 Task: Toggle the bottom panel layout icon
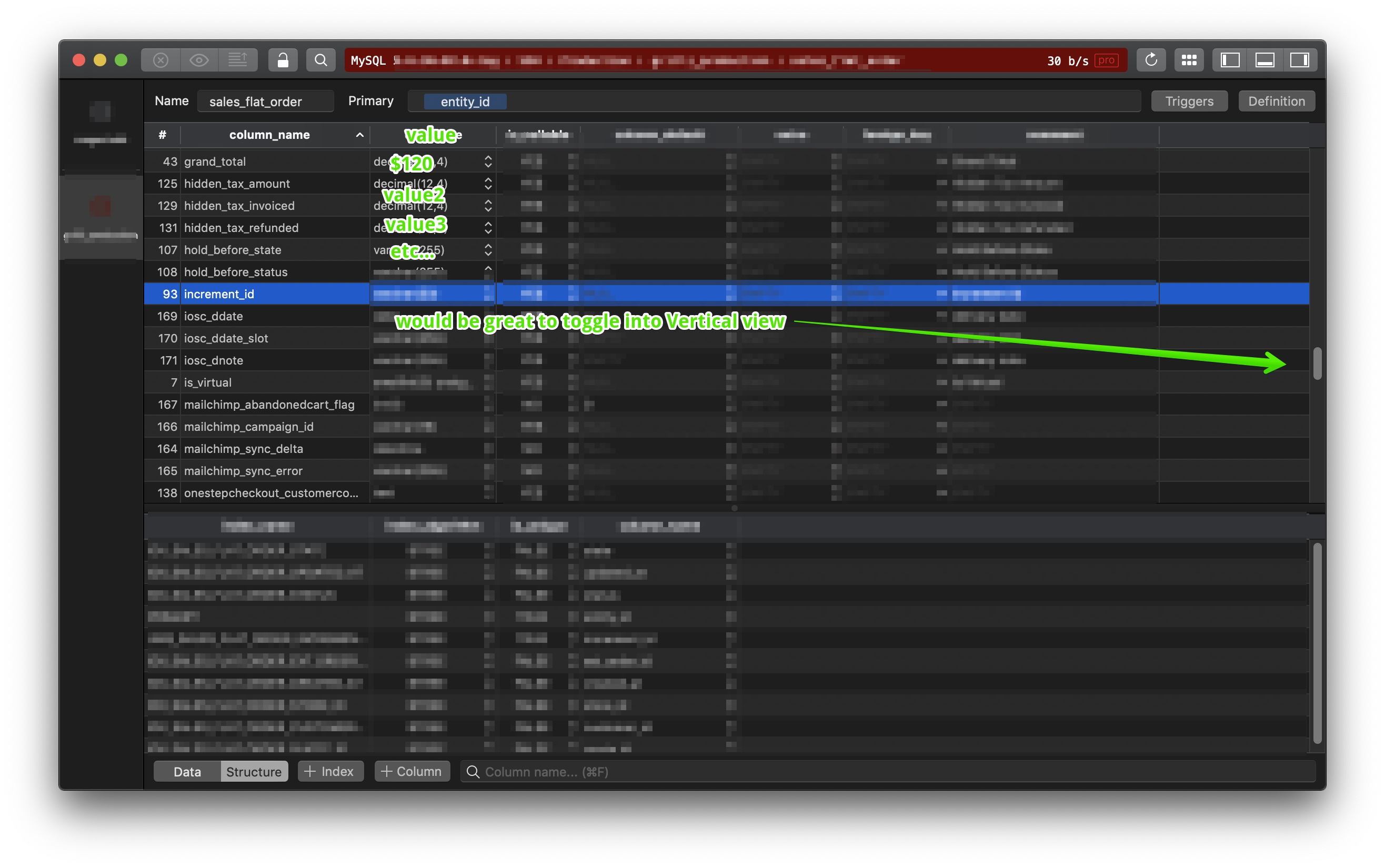pos(1265,59)
